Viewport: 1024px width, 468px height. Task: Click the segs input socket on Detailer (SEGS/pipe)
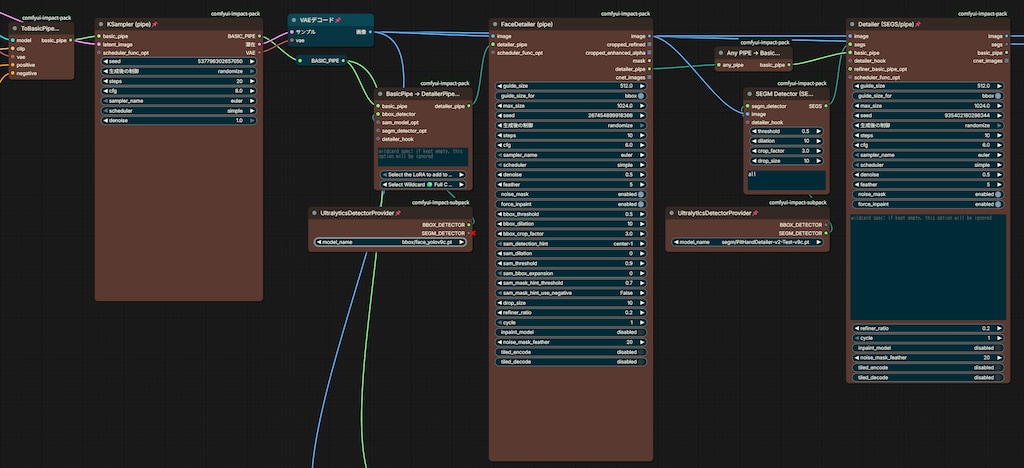[x=850, y=44]
